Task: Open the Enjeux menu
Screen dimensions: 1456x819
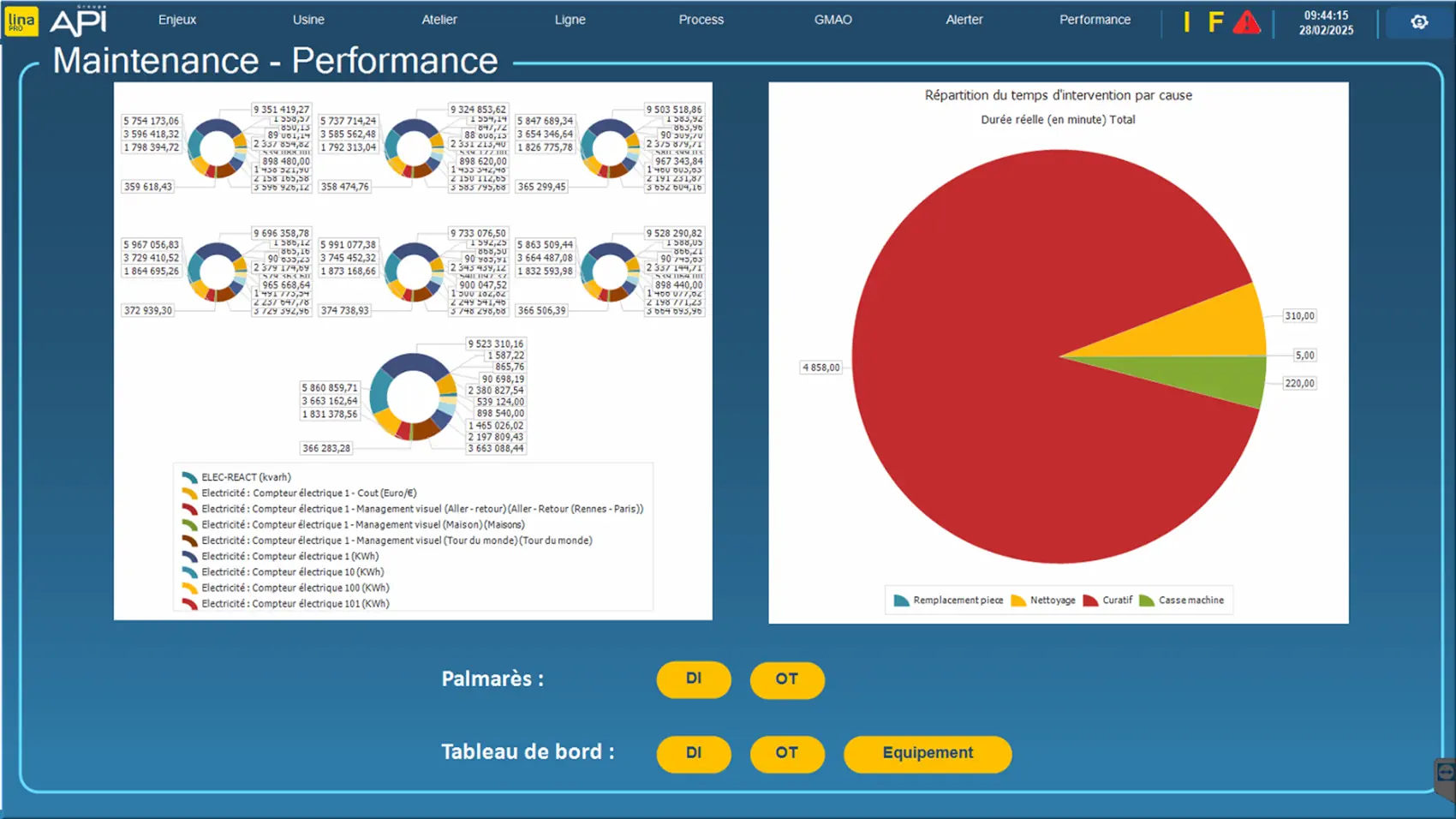Action: [x=177, y=20]
